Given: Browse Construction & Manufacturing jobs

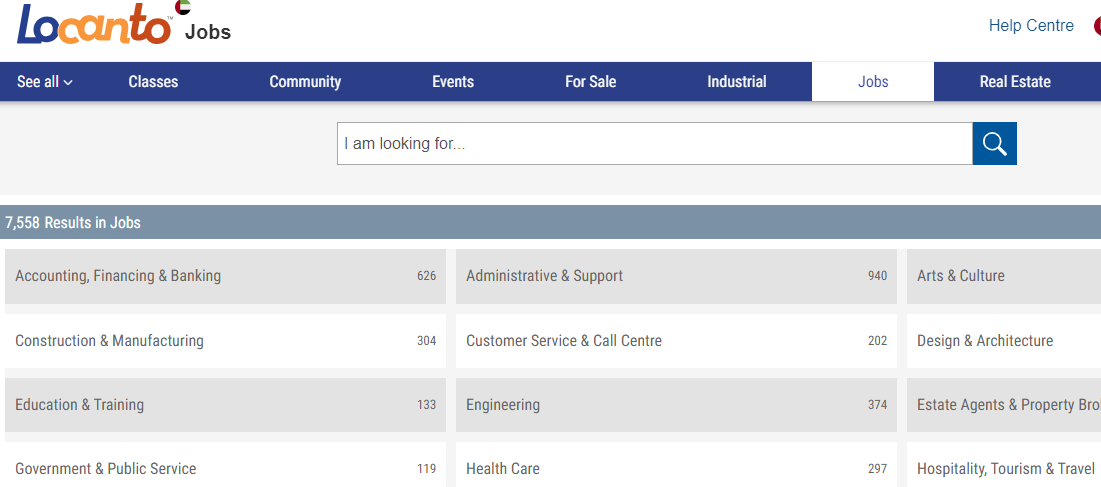Looking at the screenshot, I should tap(109, 341).
